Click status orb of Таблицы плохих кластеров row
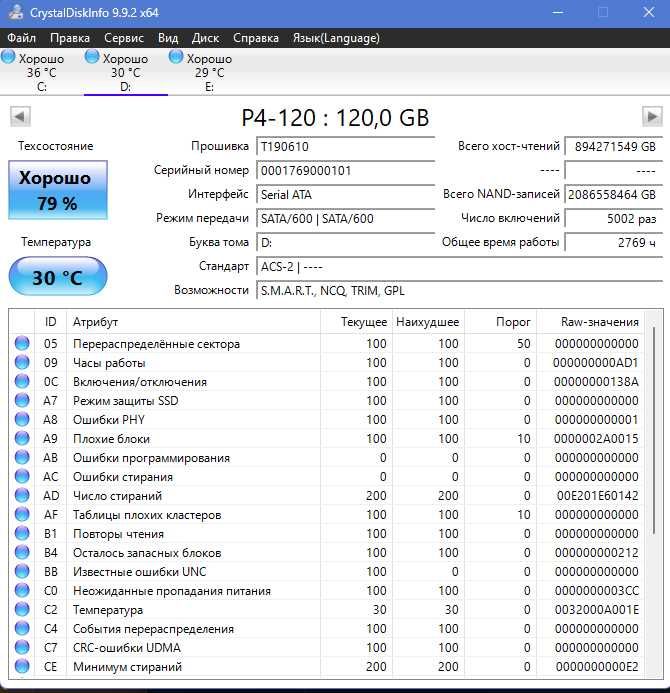This screenshot has height=693, width=670. [x=22, y=514]
